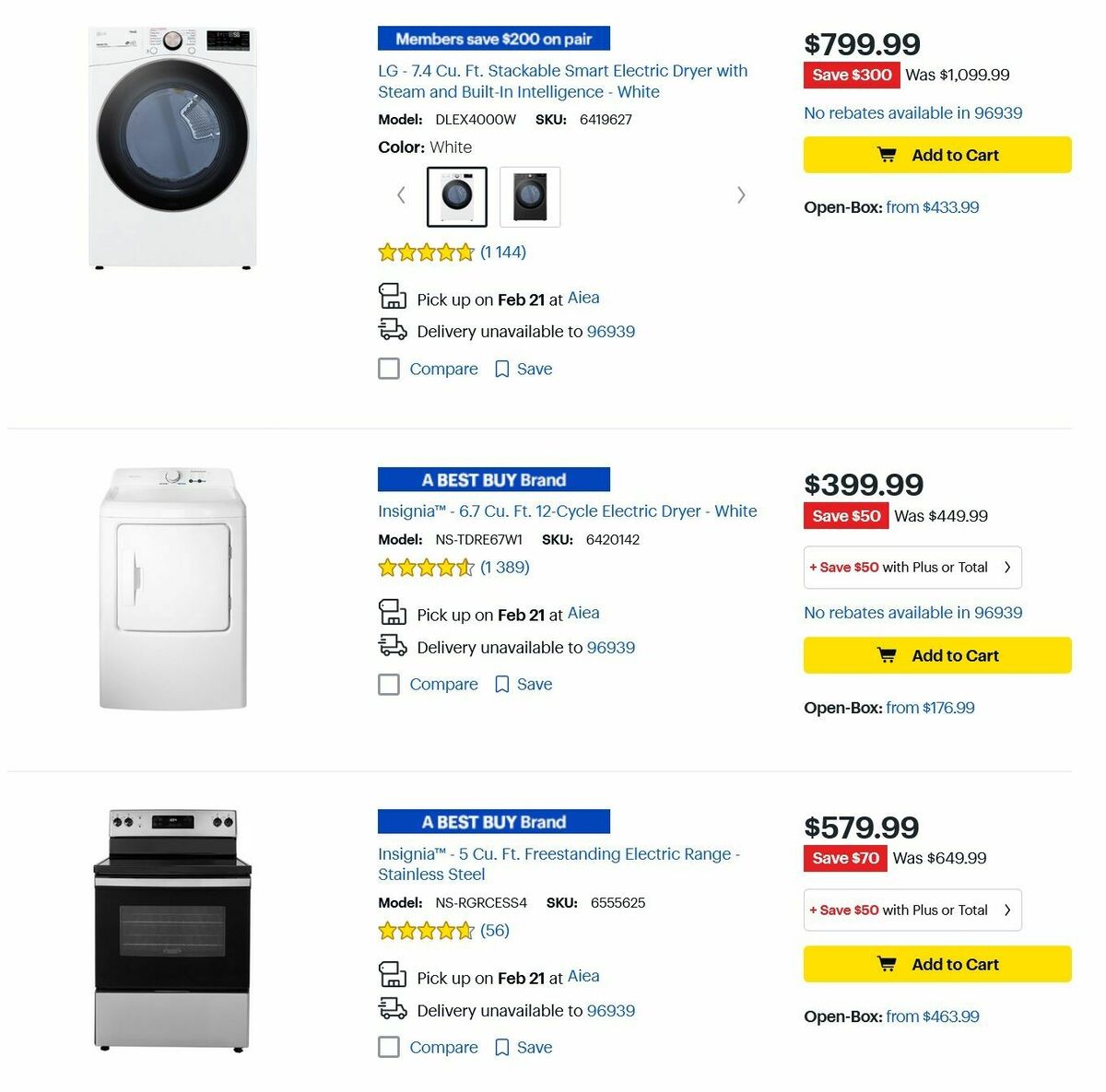Click the right chevron on the LG color carousel
The image size is (1106, 1092).
pos(741,194)
